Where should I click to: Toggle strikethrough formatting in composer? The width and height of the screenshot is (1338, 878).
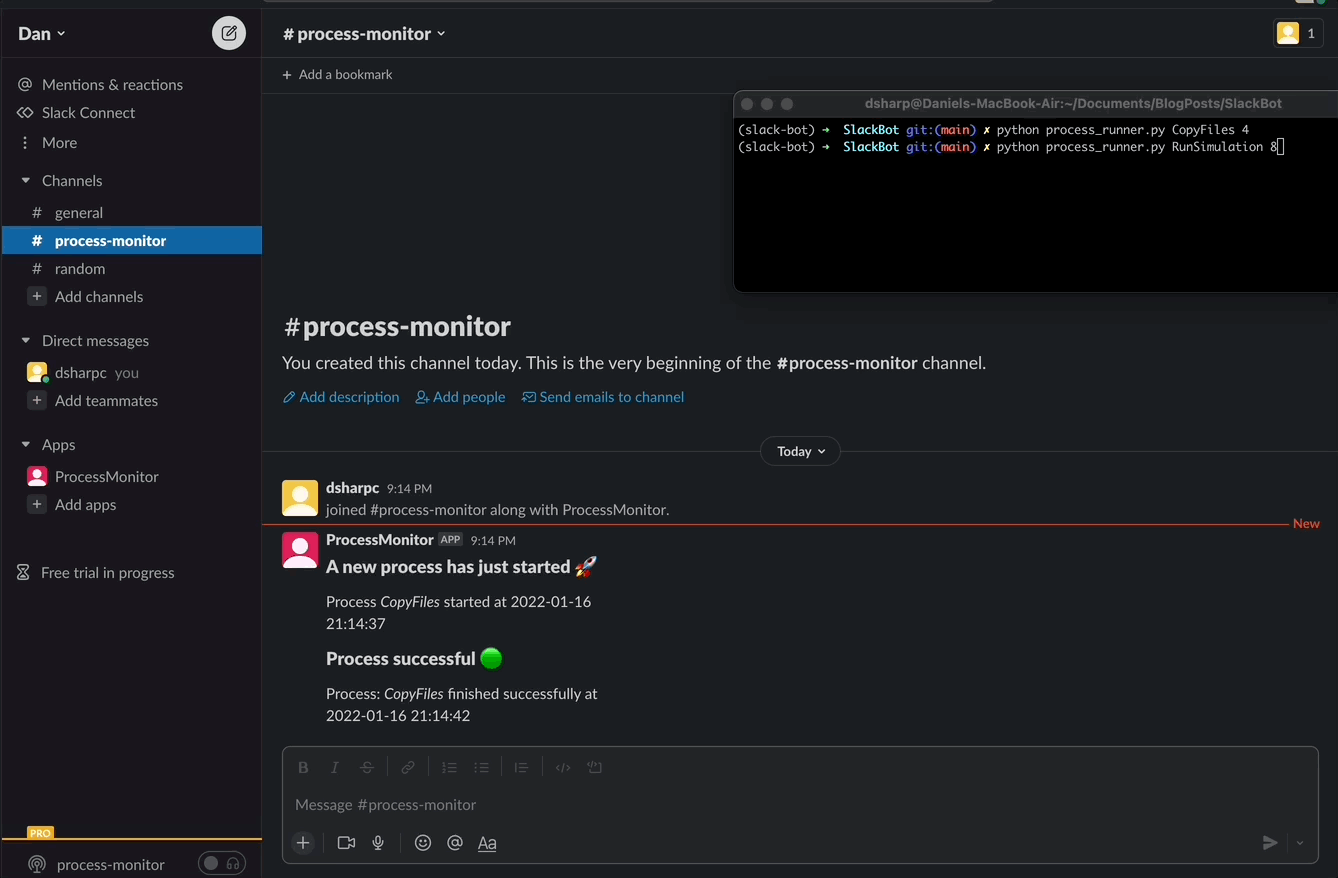(x=367, y=768)
